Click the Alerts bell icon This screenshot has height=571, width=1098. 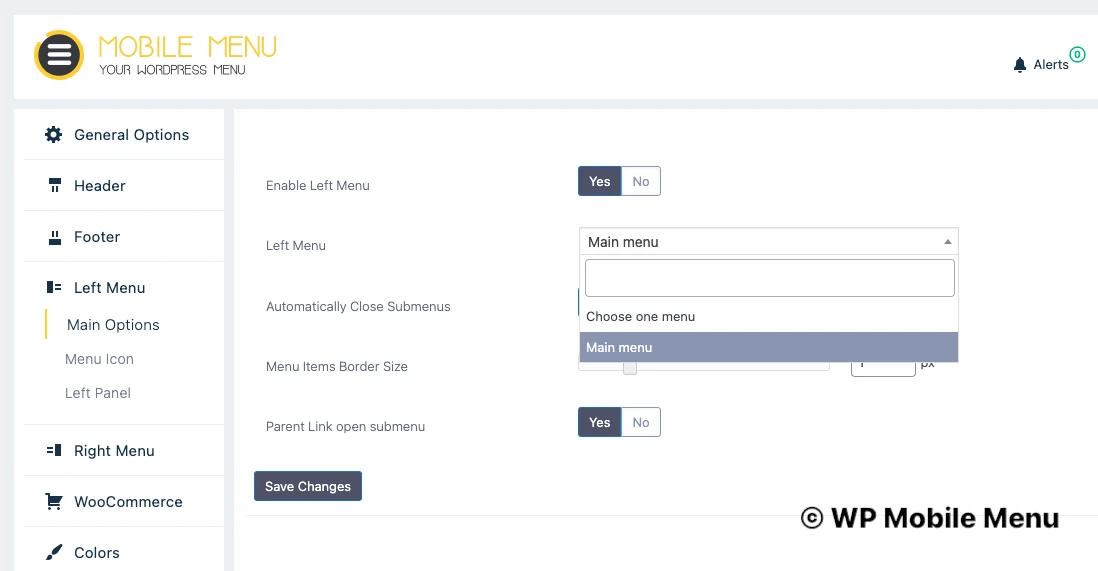pos(1020,65)
